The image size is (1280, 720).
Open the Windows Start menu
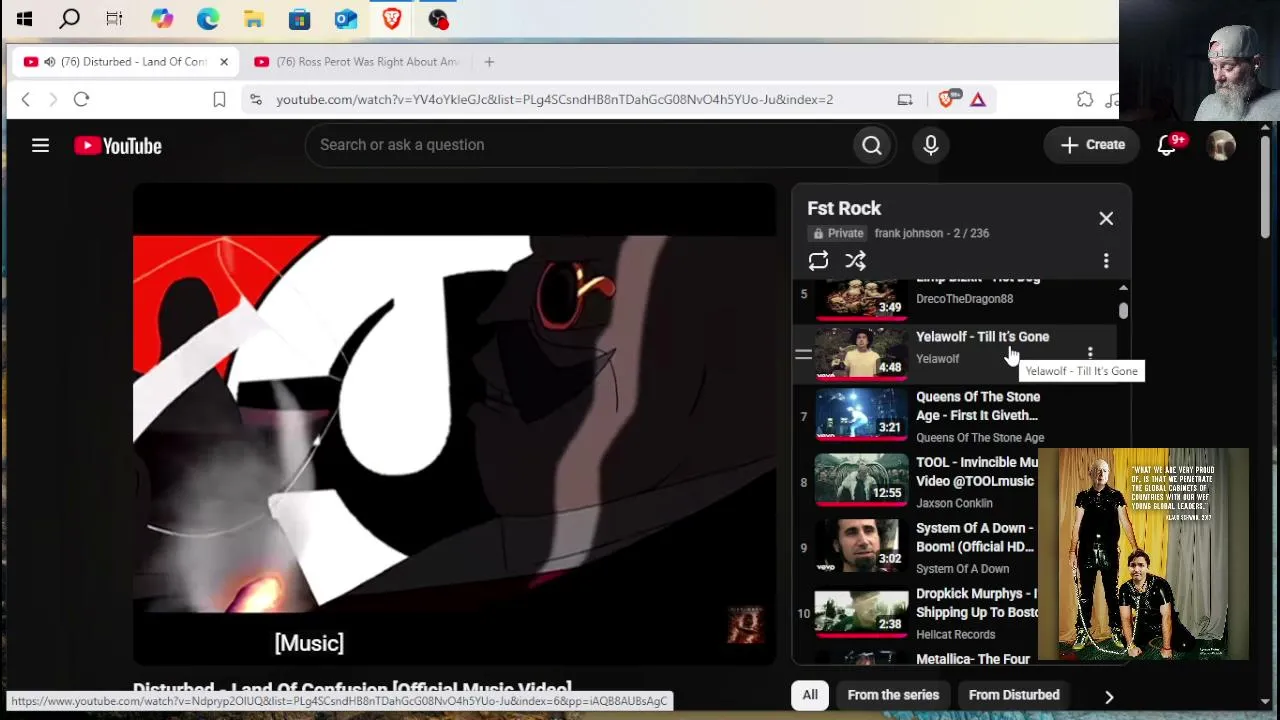click(x=24, y=18)
